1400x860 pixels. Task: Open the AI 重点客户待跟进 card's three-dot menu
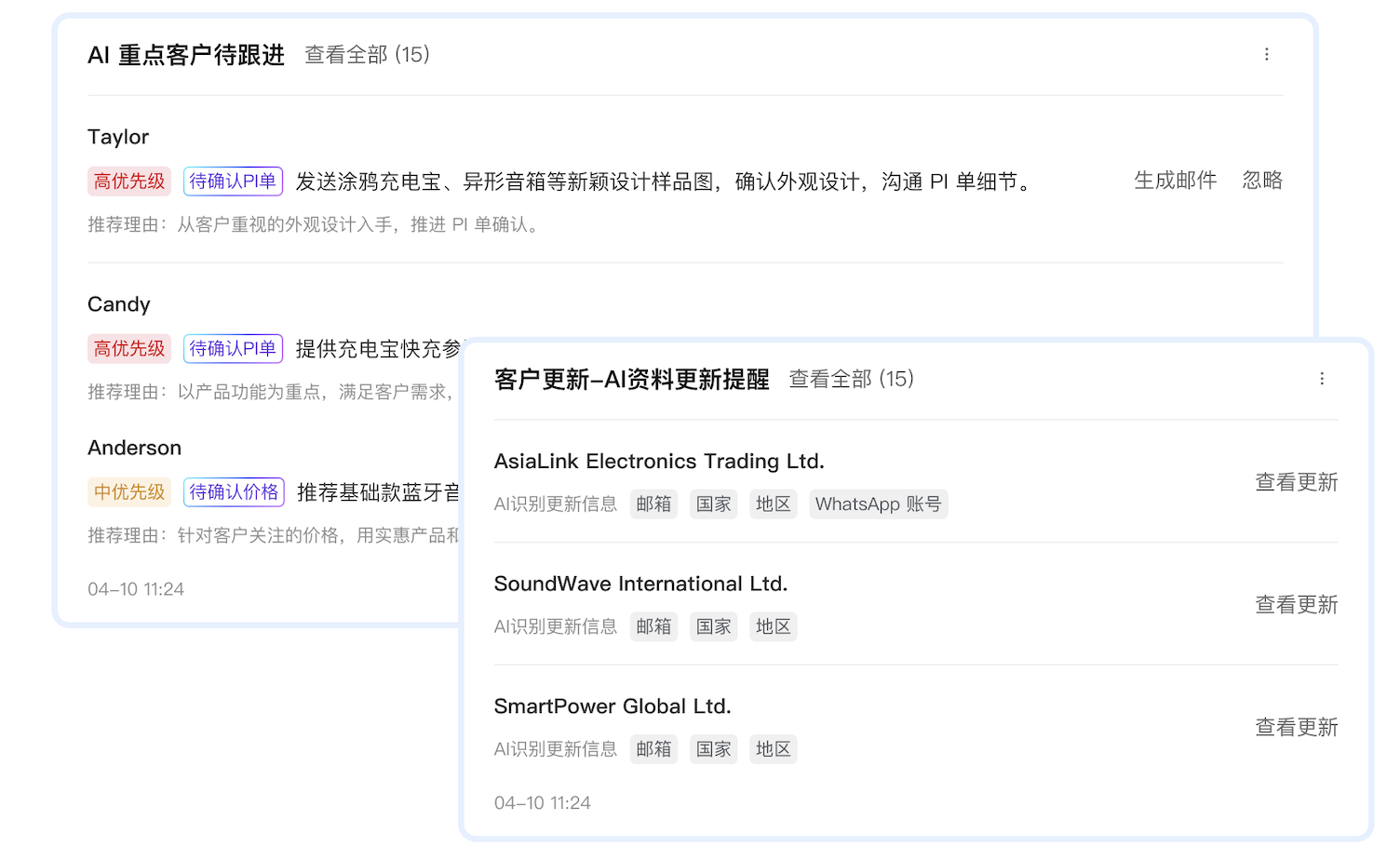click(x=1266, y=55)
